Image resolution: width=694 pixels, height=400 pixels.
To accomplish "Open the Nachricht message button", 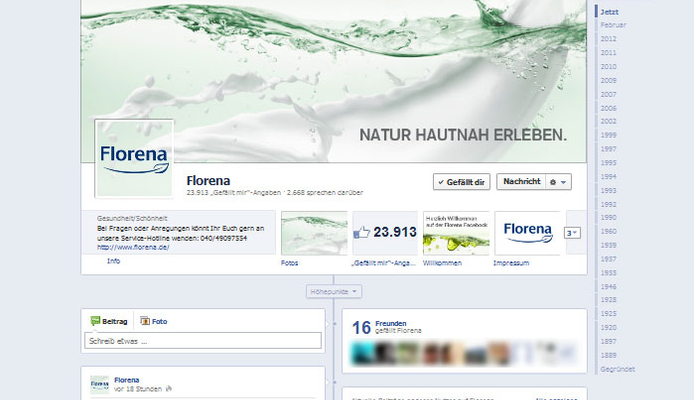I will coord(521,181).
